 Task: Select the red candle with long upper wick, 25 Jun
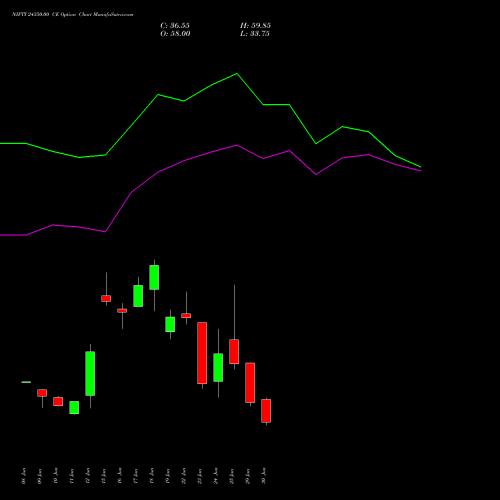pos(234,351)
